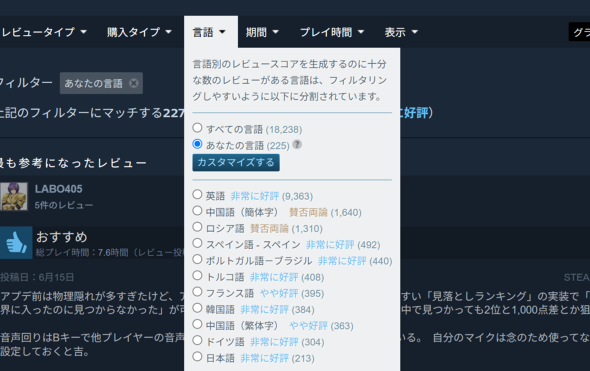
Task: Click やや好評 score next to 中国語(繁体字)
Action: [309, 325]
